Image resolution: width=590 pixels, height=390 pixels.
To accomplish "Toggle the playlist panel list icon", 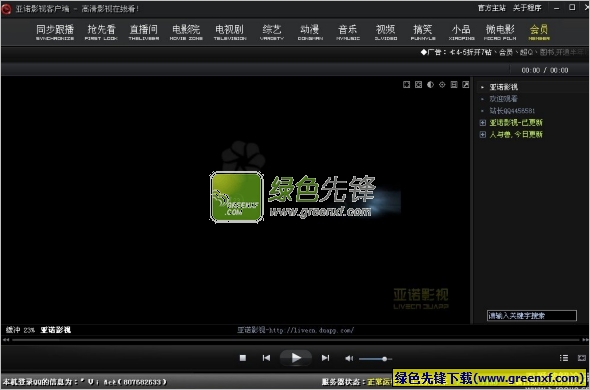I will point(564,358).
